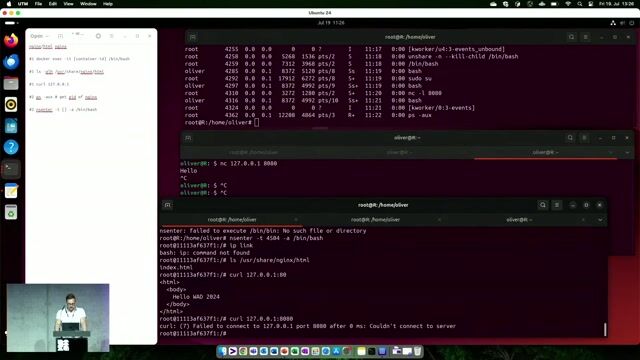This screenshot has width=640, height=360.
Task: Open the hamburger menu of the front terminal
Action: pos(557,205)
